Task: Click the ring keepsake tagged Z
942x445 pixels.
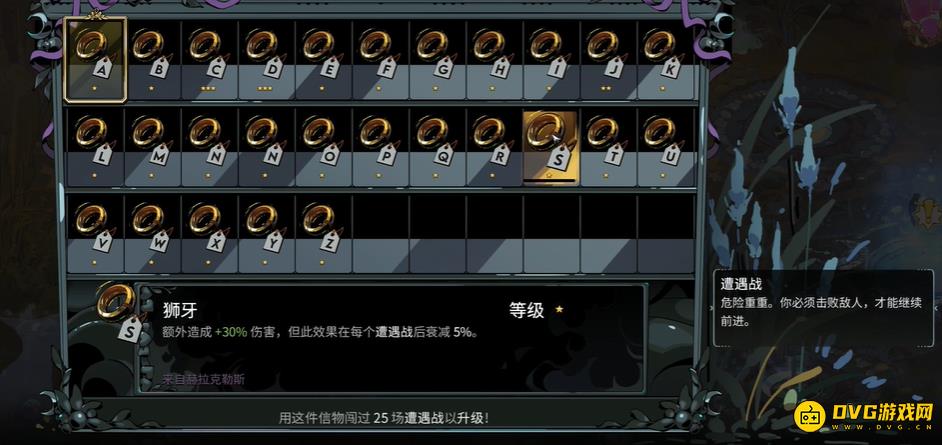Action: pos(323,234)
